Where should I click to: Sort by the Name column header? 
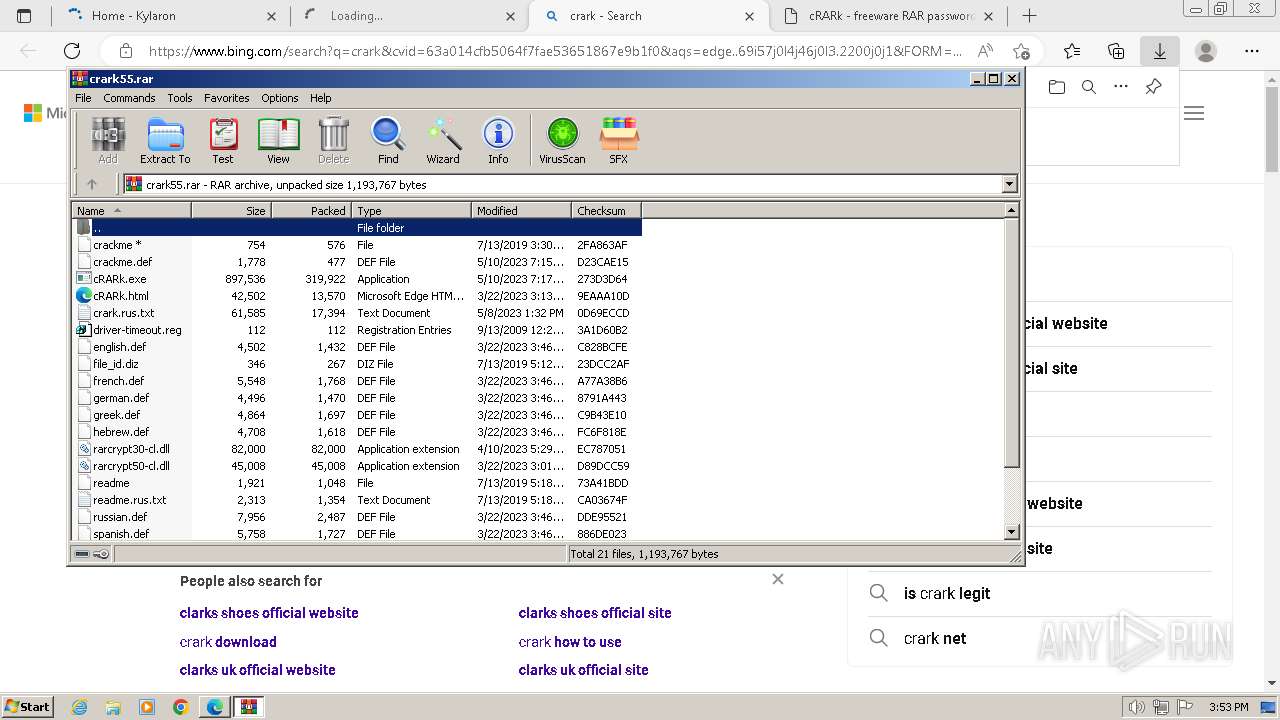(x=131, y=210)
